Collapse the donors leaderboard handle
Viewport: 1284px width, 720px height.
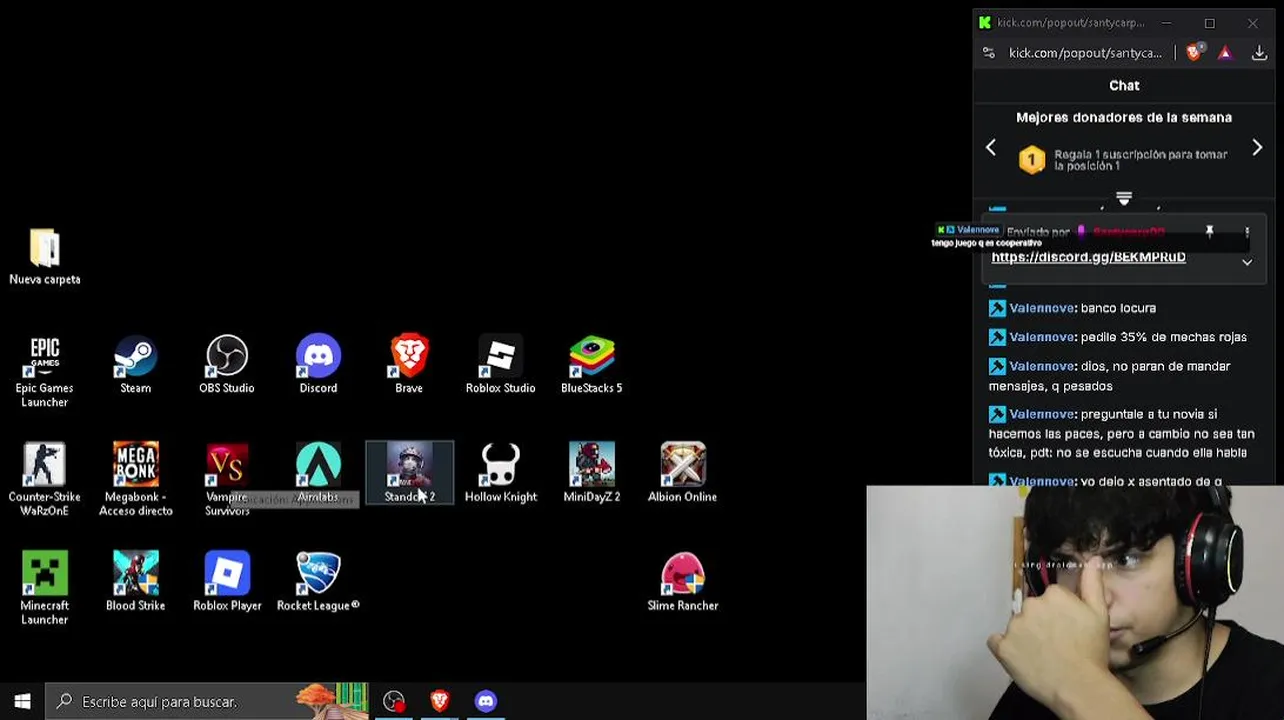tap(1124, 198)
